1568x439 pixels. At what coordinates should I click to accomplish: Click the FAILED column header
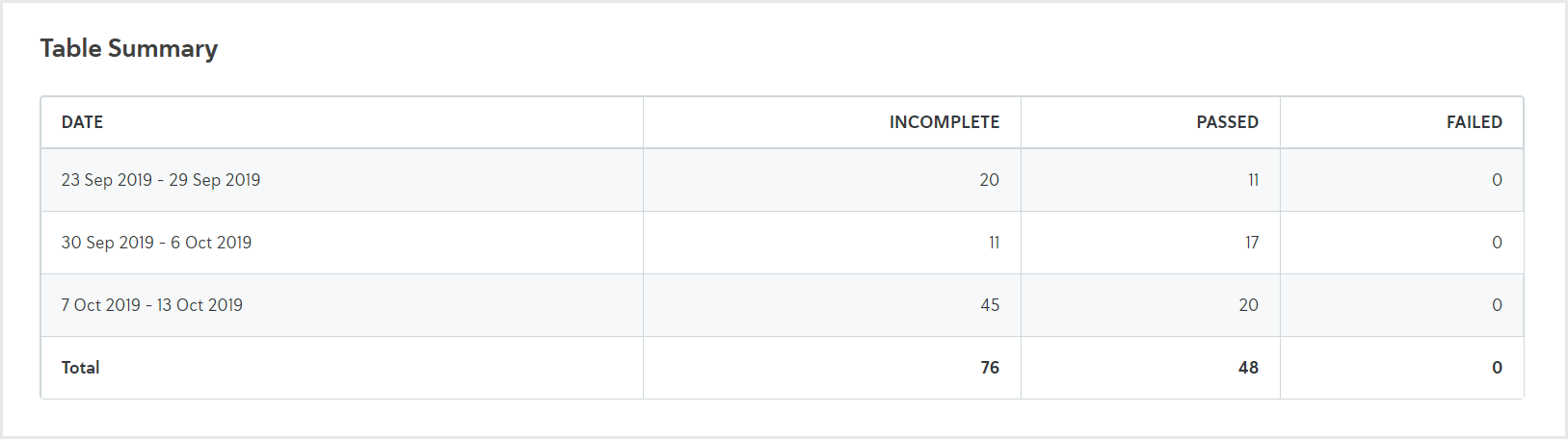pos(1474,122)
